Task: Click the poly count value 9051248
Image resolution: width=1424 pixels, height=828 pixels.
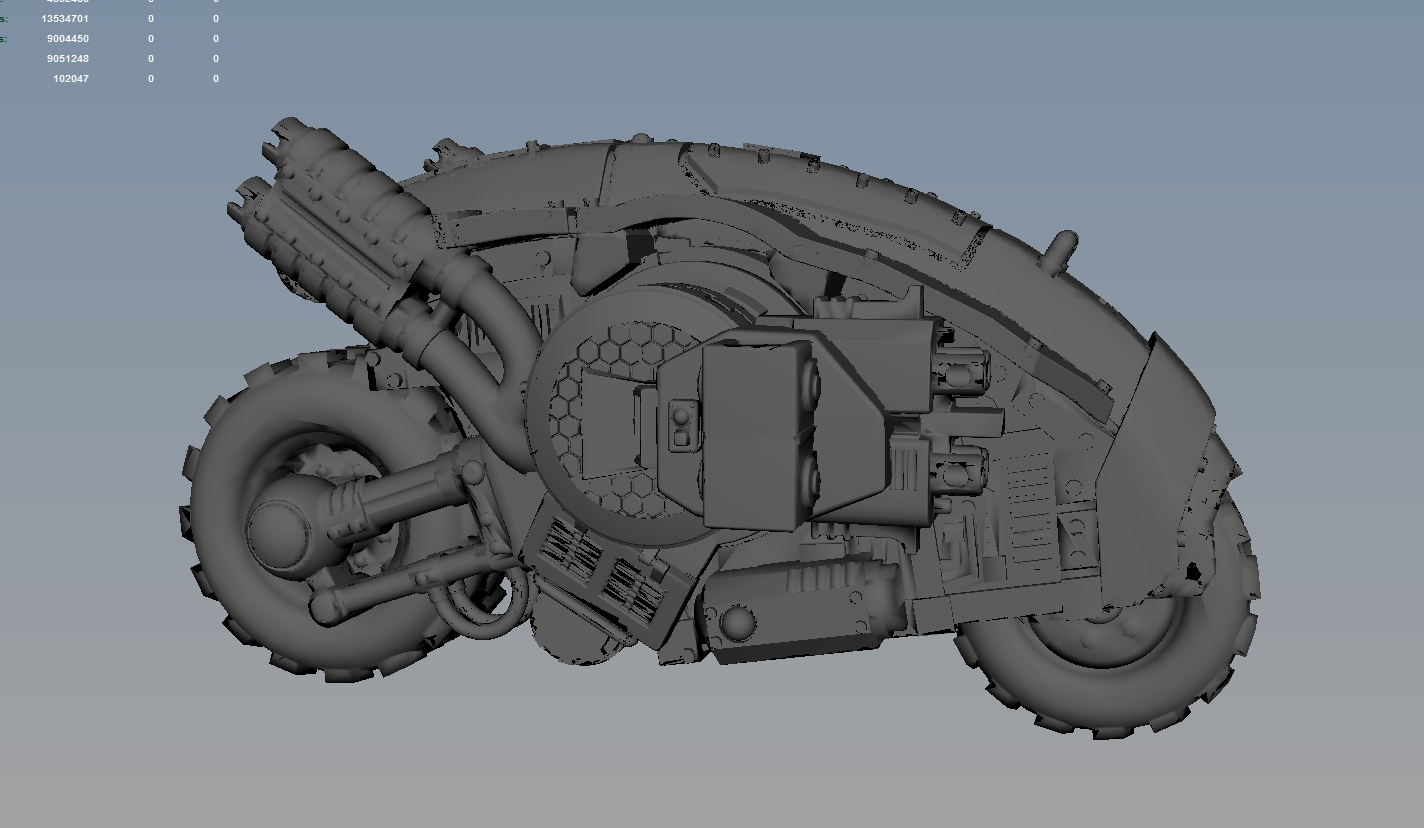Action: pyautogui.click(x=68, y=59)
